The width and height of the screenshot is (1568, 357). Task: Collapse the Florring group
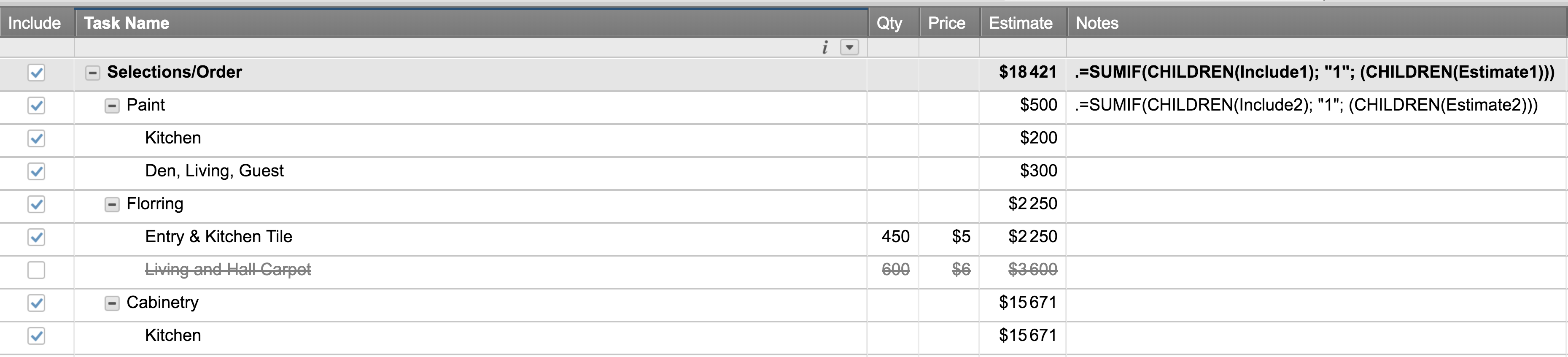click(x=112, y=205)
